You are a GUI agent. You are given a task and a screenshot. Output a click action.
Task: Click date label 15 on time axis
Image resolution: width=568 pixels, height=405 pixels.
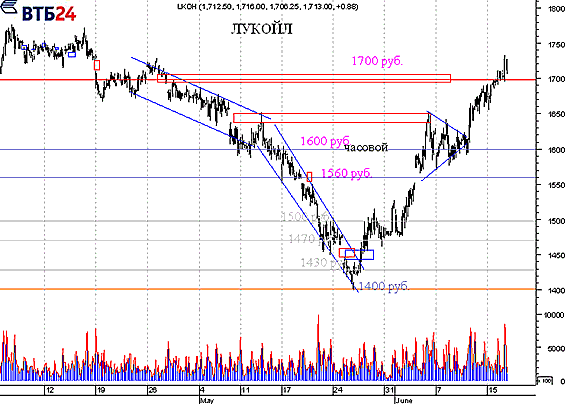tap(492, 391)
